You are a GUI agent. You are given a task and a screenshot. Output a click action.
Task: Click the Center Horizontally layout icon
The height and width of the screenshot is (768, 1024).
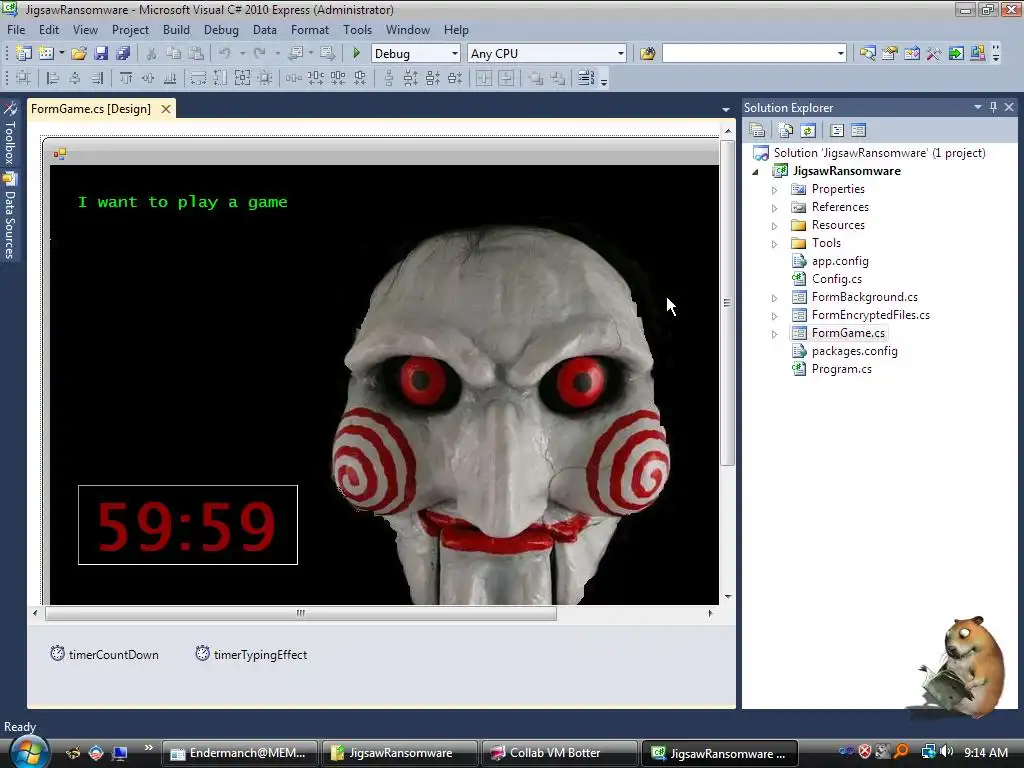[484, 78]
